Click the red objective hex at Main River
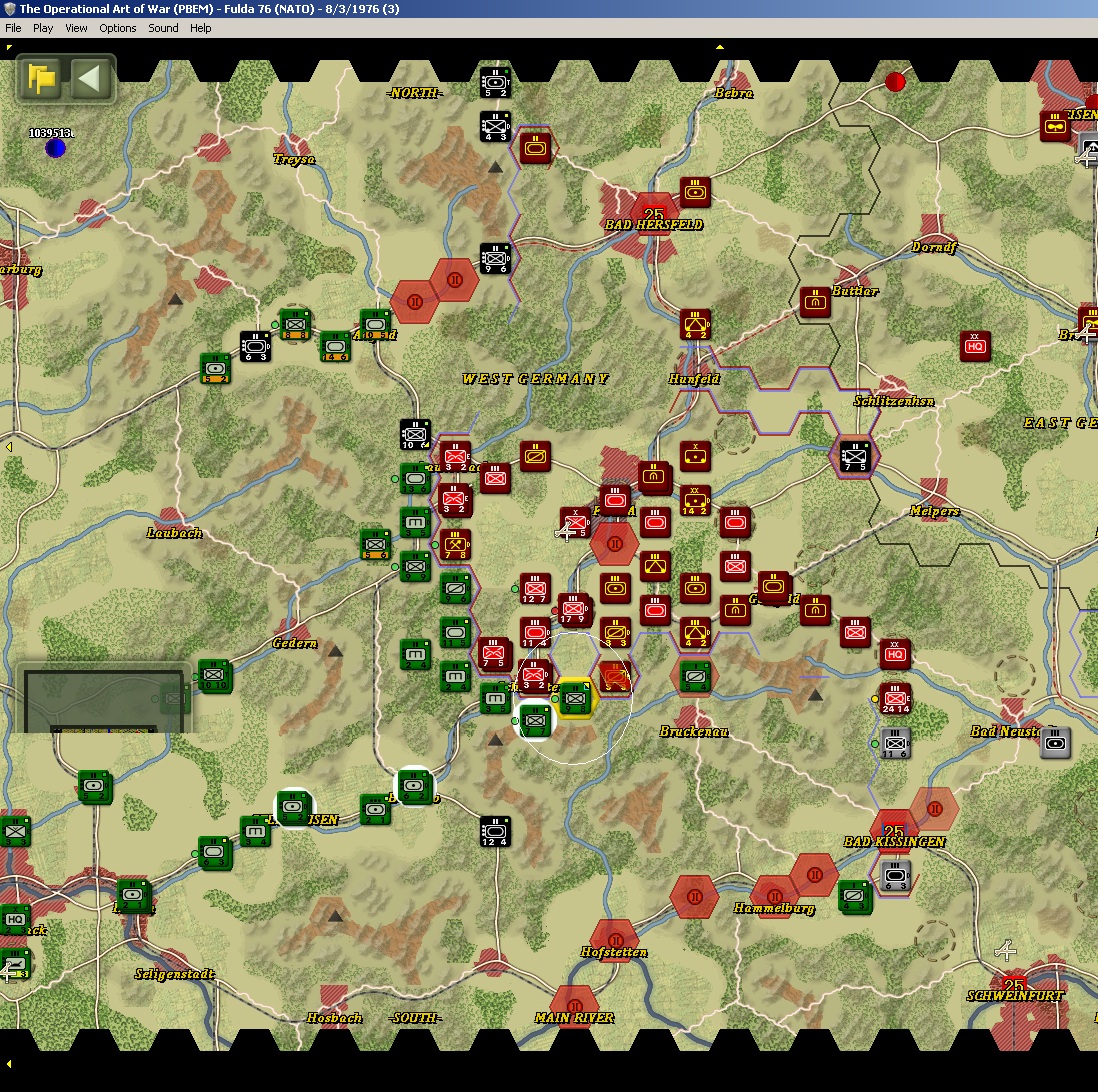The image size is (1098, 1092). [575, 1006]
